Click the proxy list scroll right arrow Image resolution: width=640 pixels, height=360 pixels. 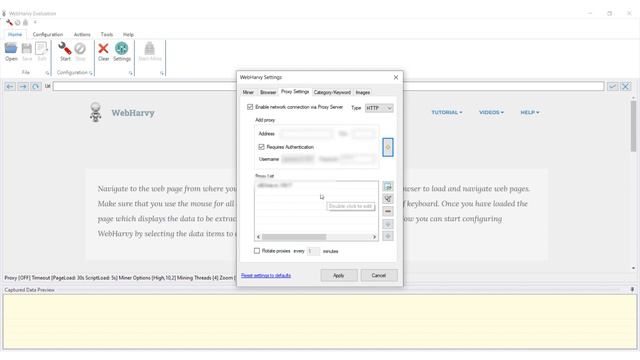tap(374, 237)
